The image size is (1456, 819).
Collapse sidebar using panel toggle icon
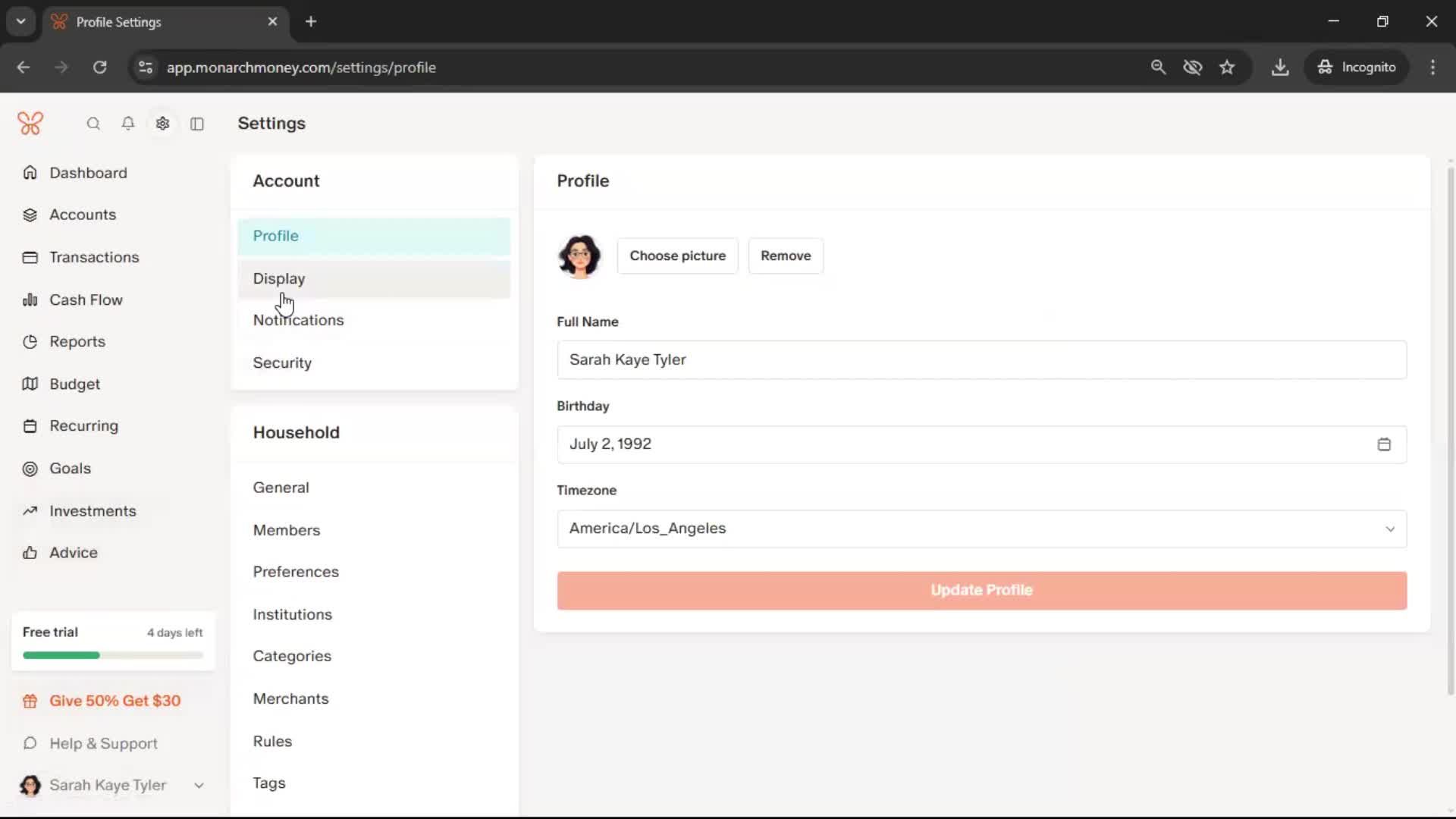[x=197, y=124]
